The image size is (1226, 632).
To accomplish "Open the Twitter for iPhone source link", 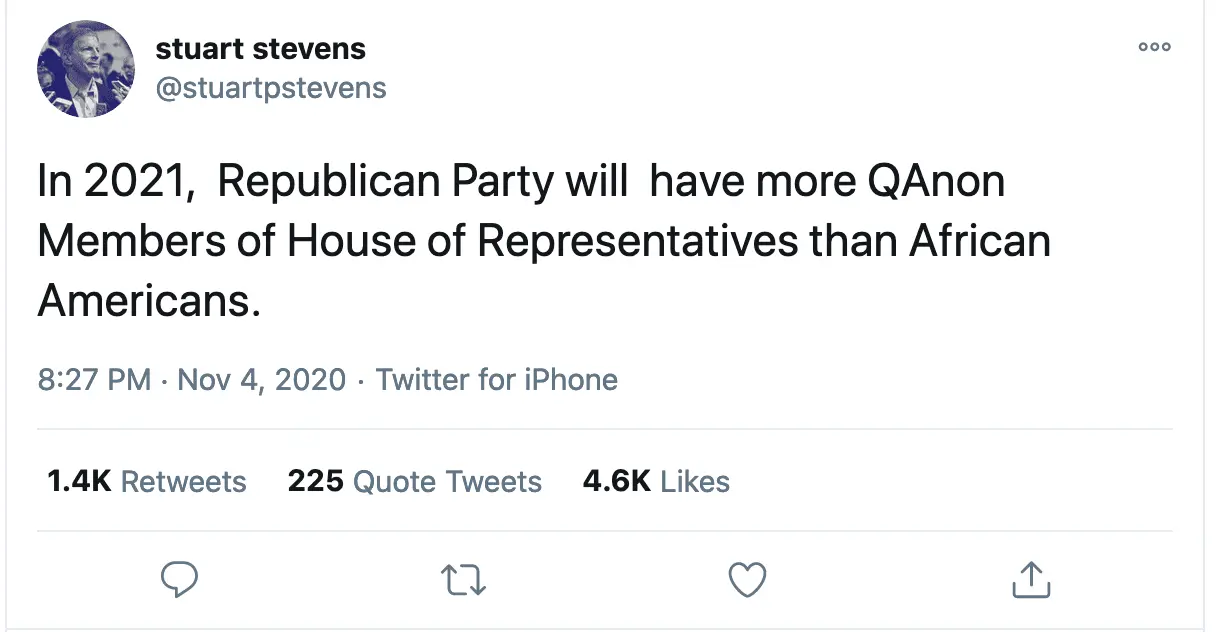I will pyautogui.click(x=497, y=380).
